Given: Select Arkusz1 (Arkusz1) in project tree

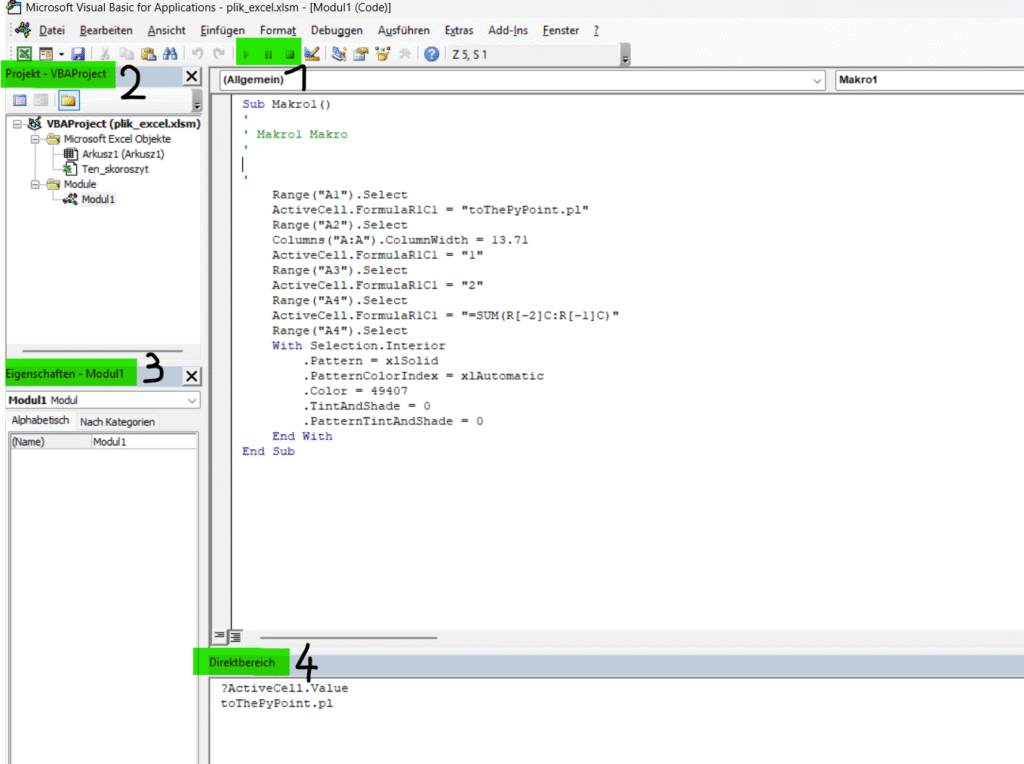Looking at the screenshot, I should [x=123, y=154].
